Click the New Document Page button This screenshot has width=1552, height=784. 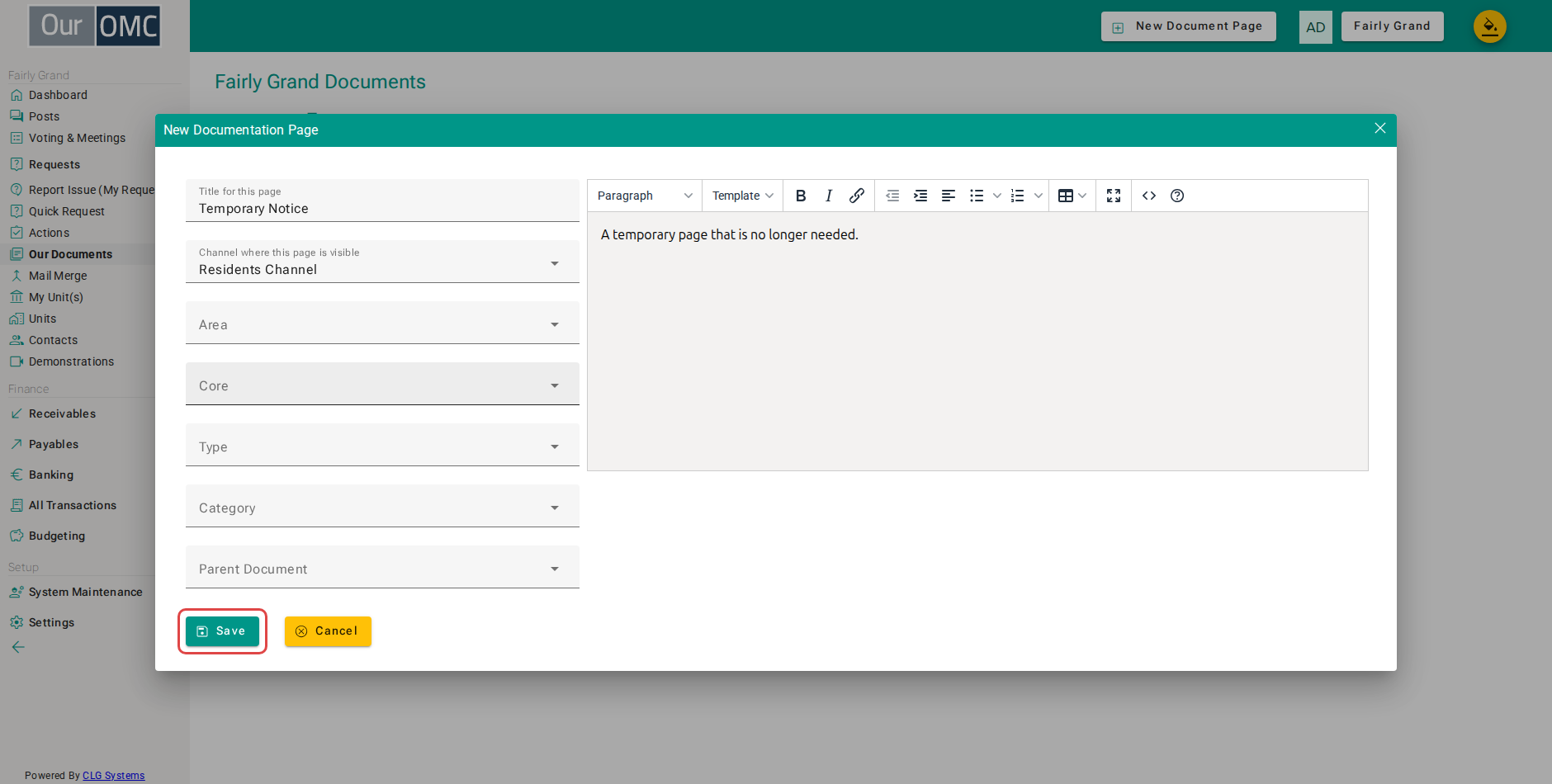click(1188, 26)
